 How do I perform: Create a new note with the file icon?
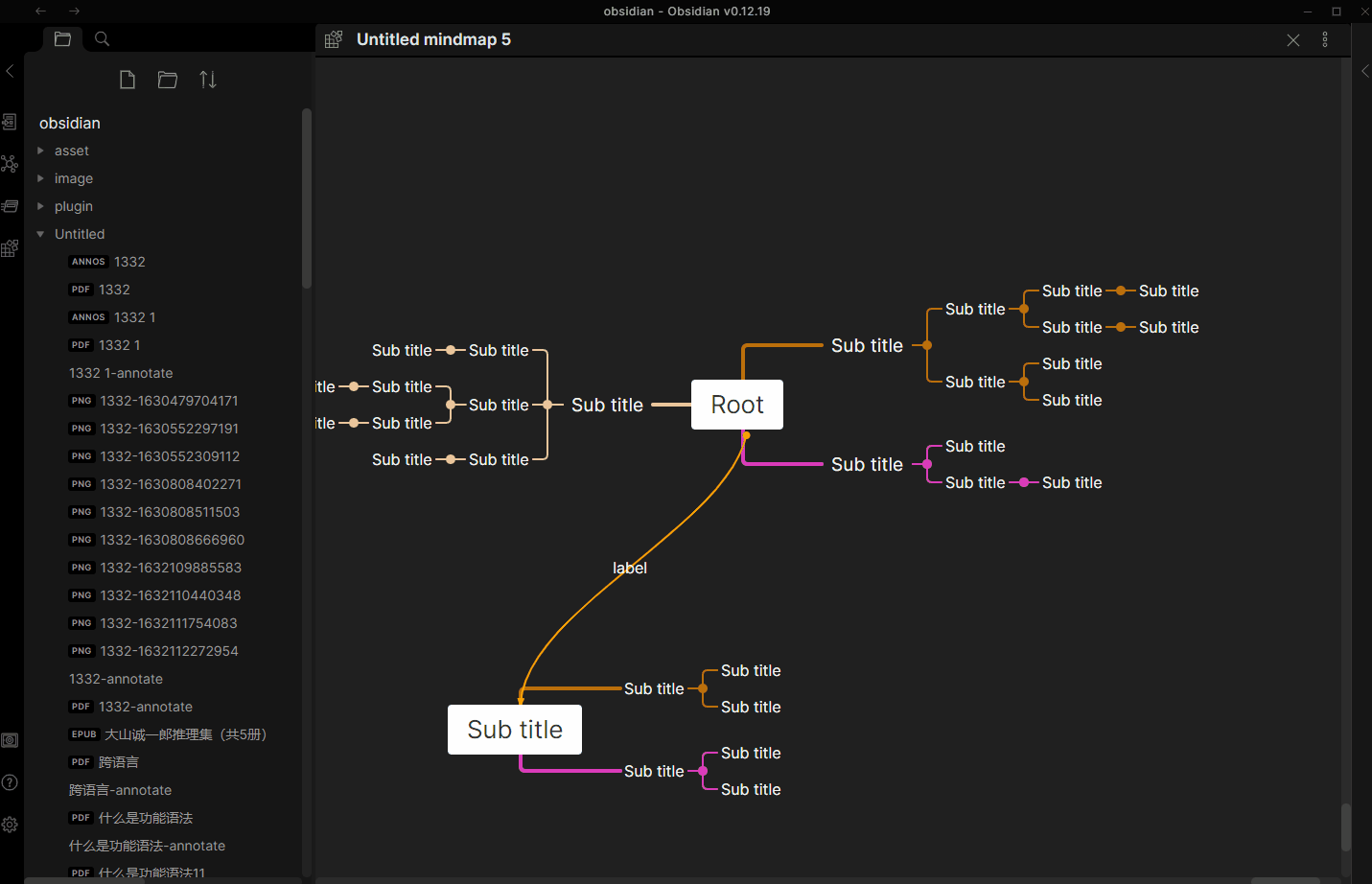click(128, 80)
